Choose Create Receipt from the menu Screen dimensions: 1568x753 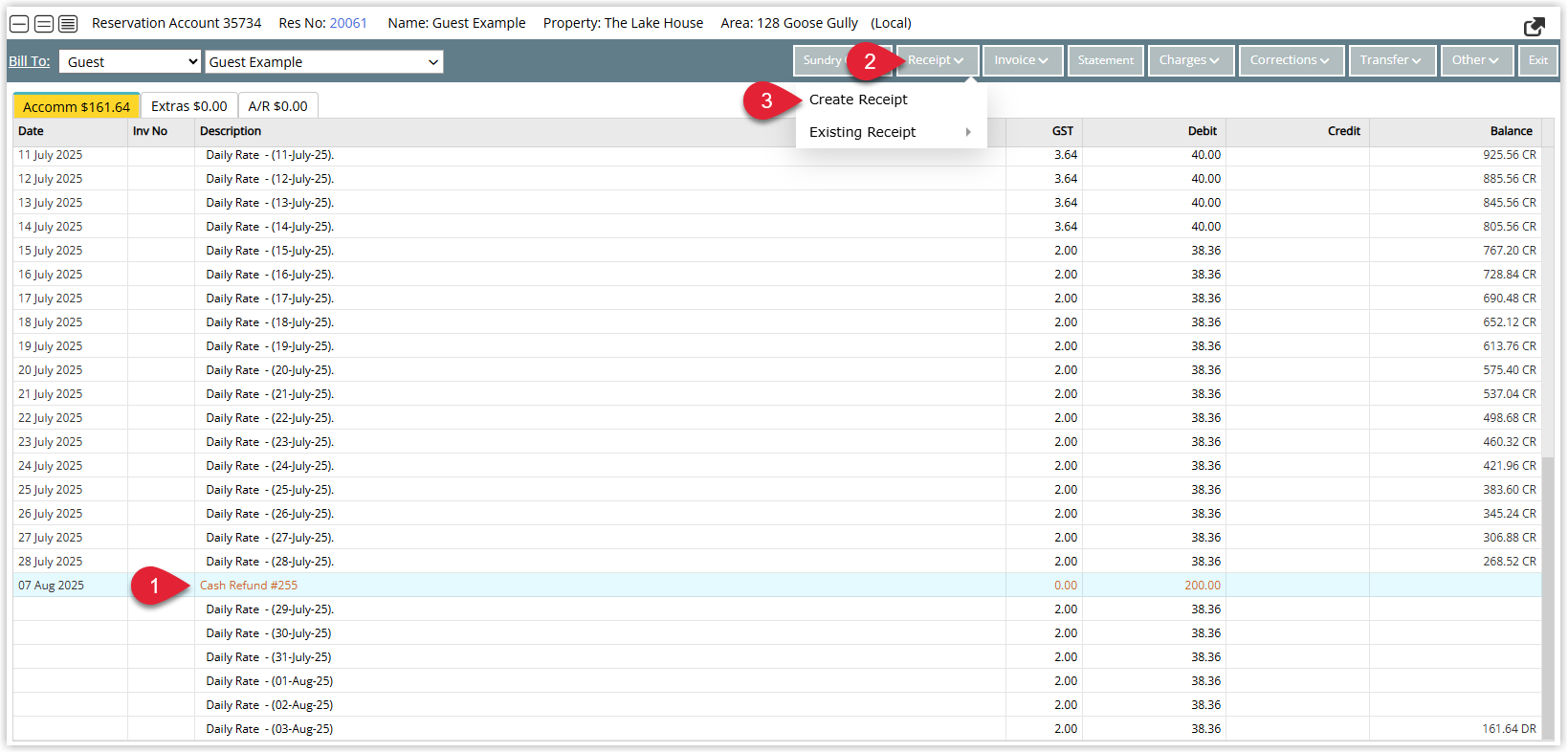(x=858, y=100)
